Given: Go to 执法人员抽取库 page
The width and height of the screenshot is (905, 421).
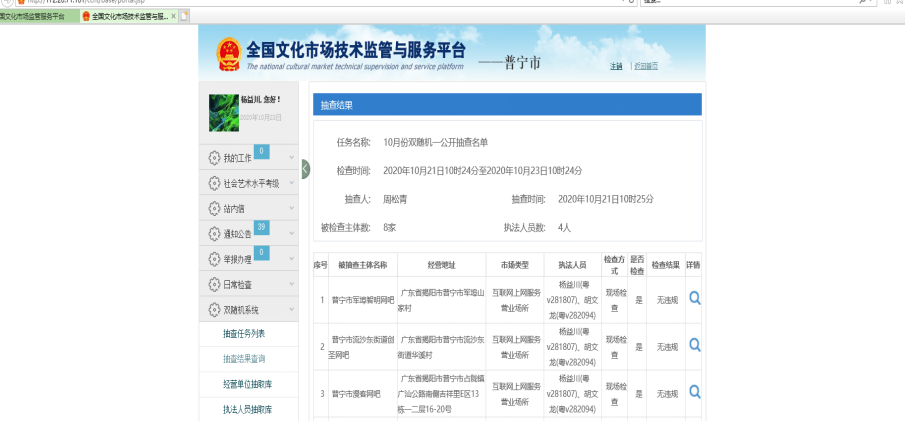Looking at the screenshot, I should click(246, 409).
